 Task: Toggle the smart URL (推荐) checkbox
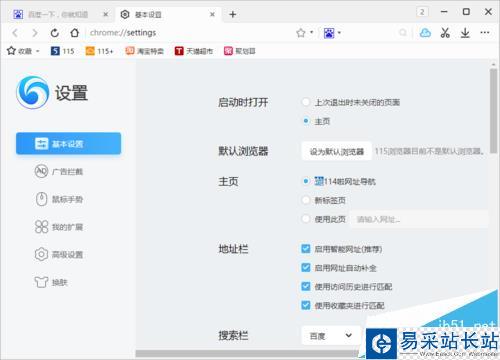point(305,249)
